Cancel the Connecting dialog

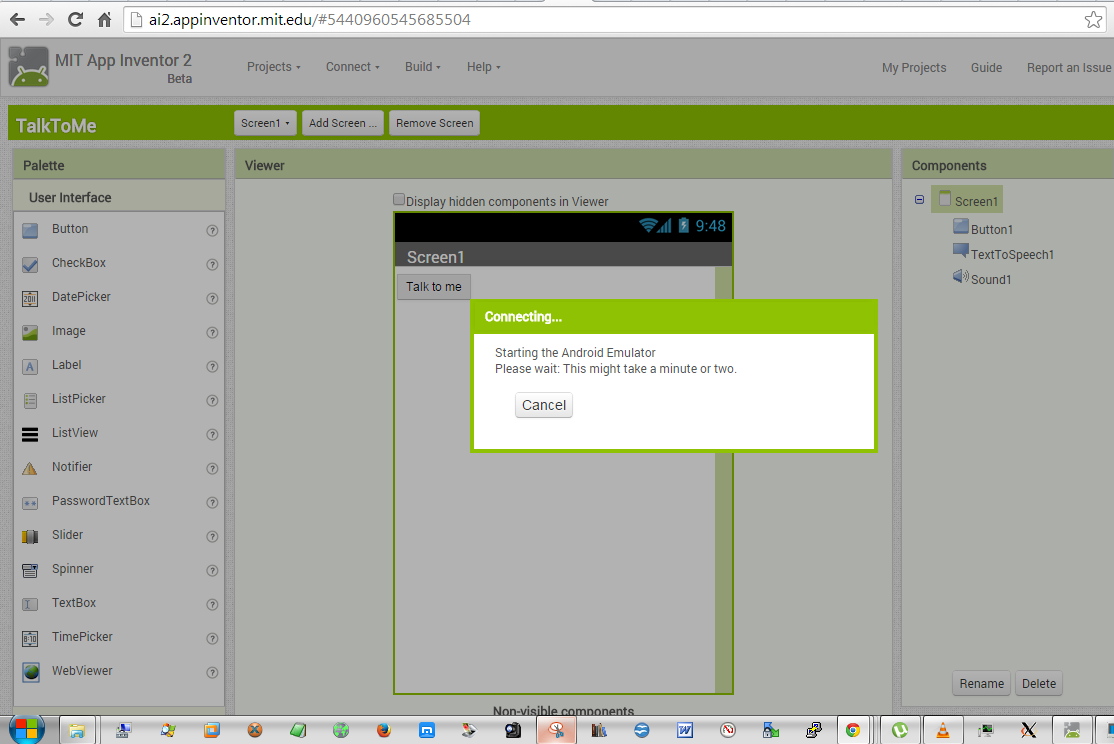544,405
